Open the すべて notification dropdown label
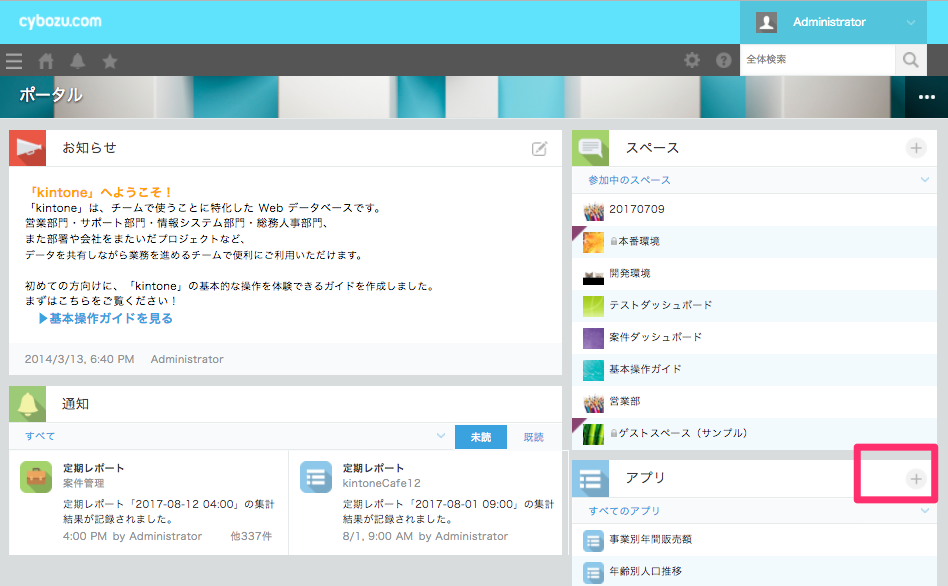 pos(40,436)
